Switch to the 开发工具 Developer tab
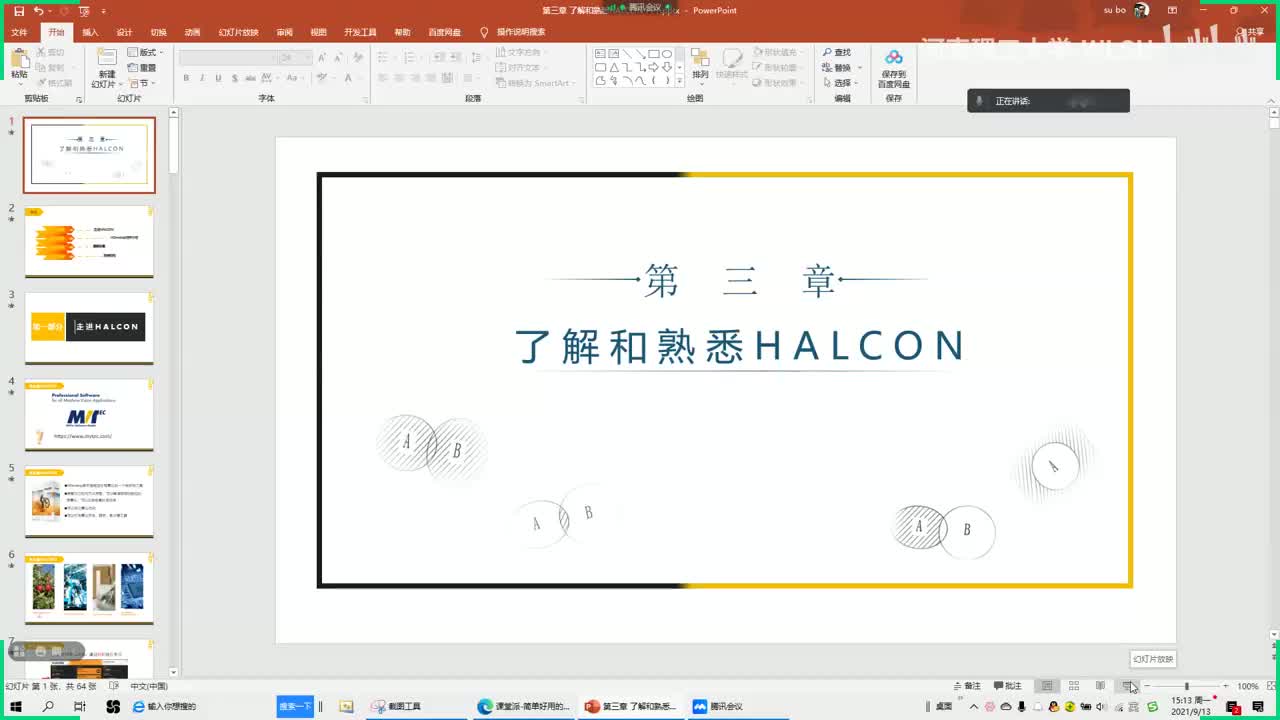This screenshot has width=1280, height=720. tap(360, 32)
